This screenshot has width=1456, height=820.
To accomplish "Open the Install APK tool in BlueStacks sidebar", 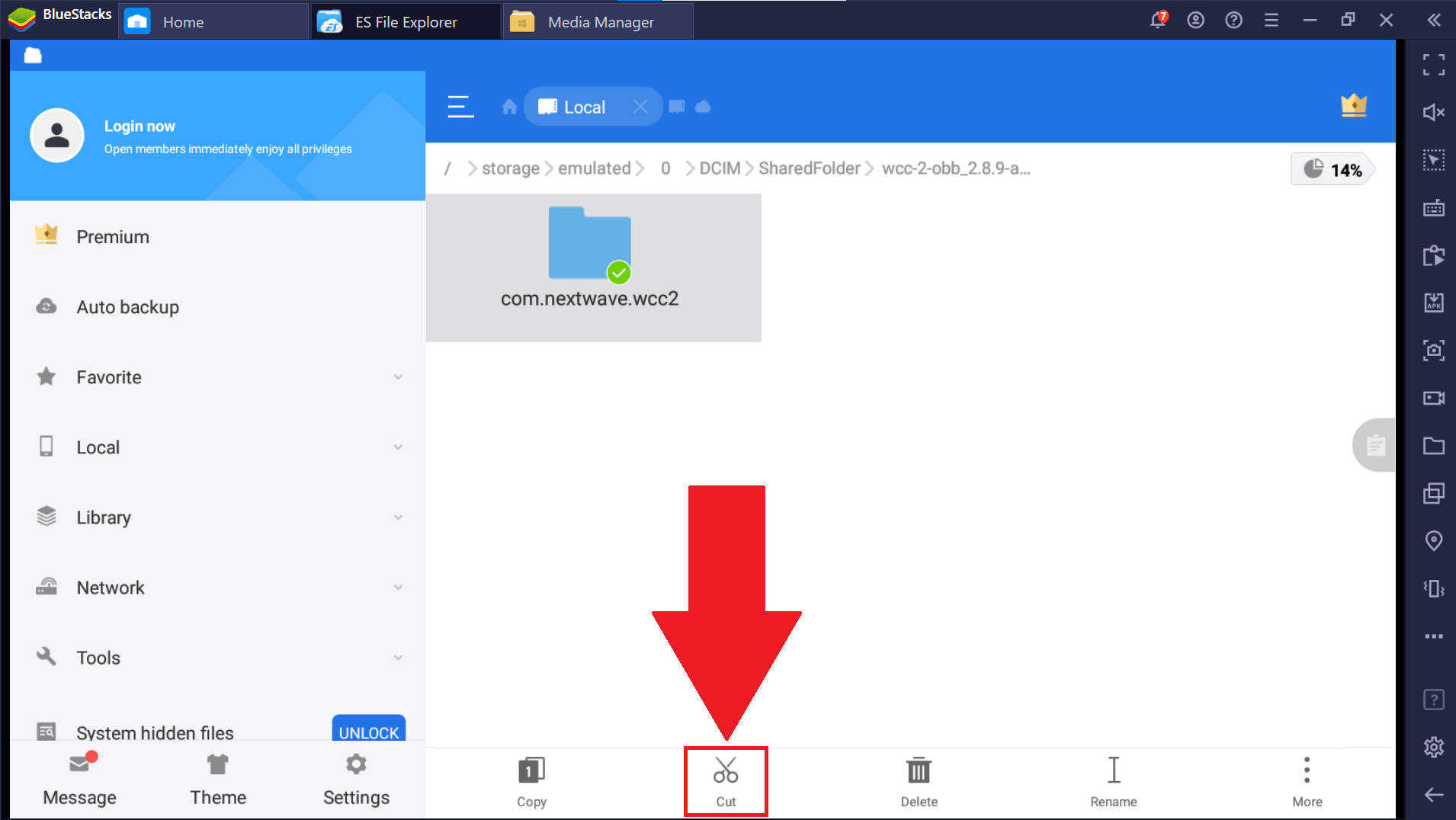I will coord(1435,303).
